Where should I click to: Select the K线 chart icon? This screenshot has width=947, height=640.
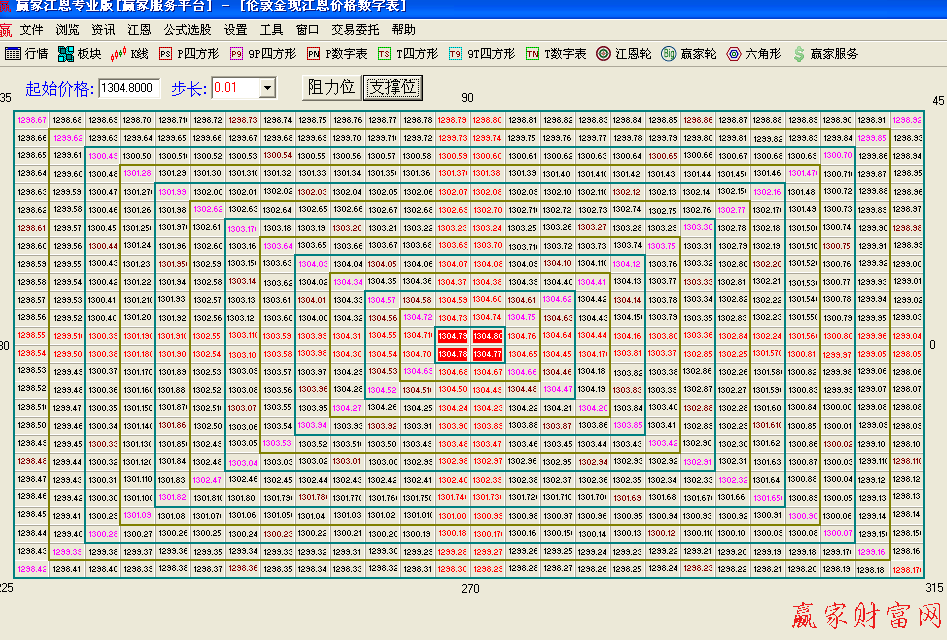click(x=129, y=53)
